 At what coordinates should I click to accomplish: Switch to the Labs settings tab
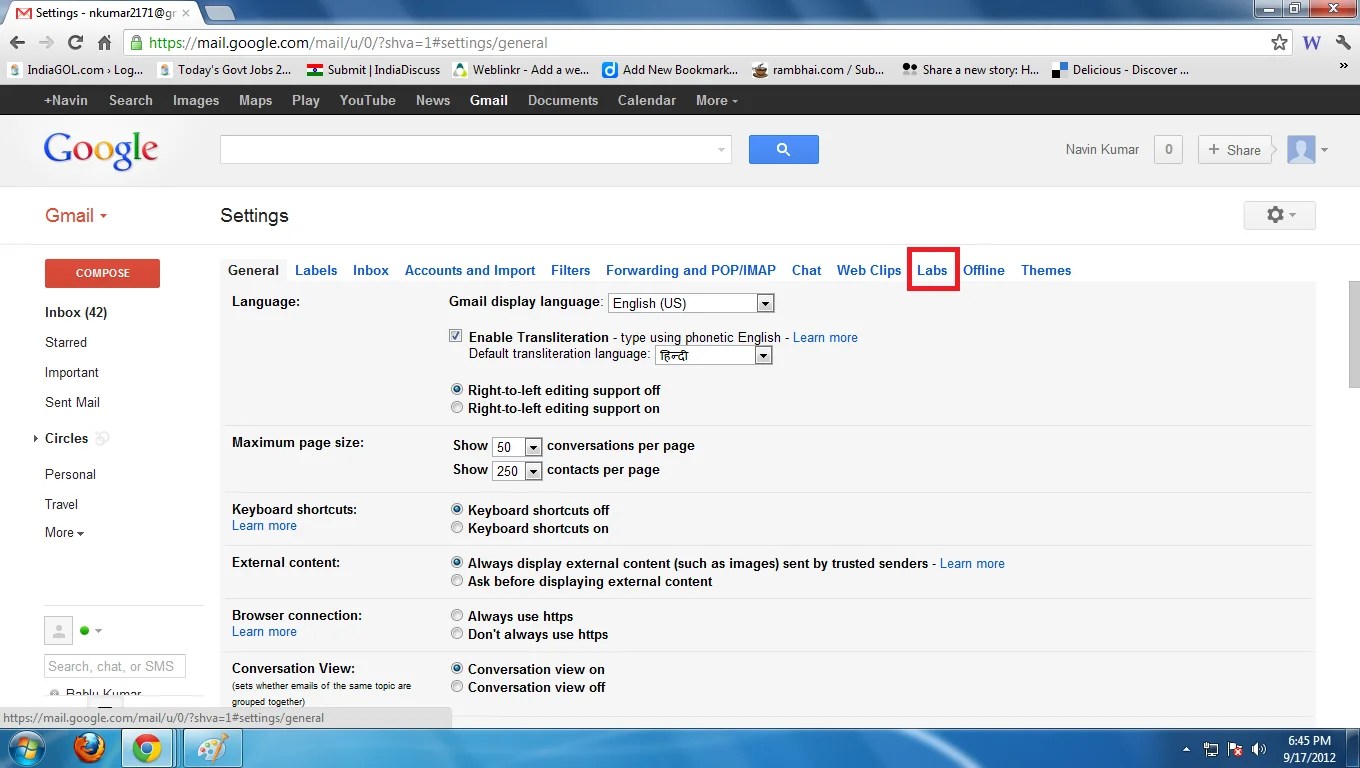point(932,270)
